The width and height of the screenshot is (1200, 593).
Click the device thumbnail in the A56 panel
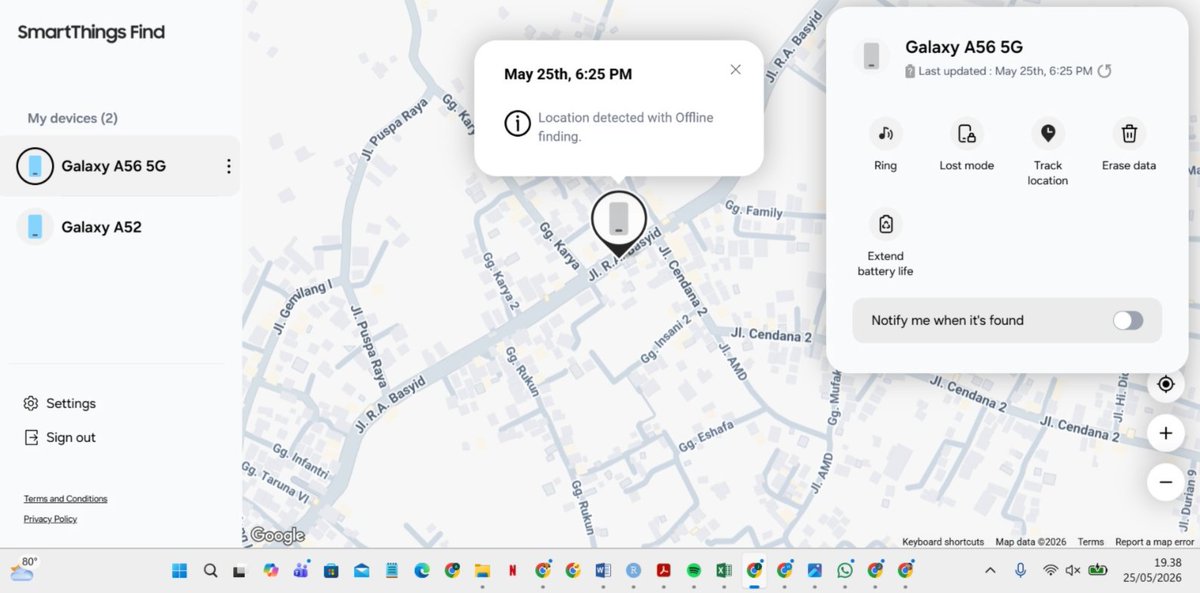[x=872, y=55]
